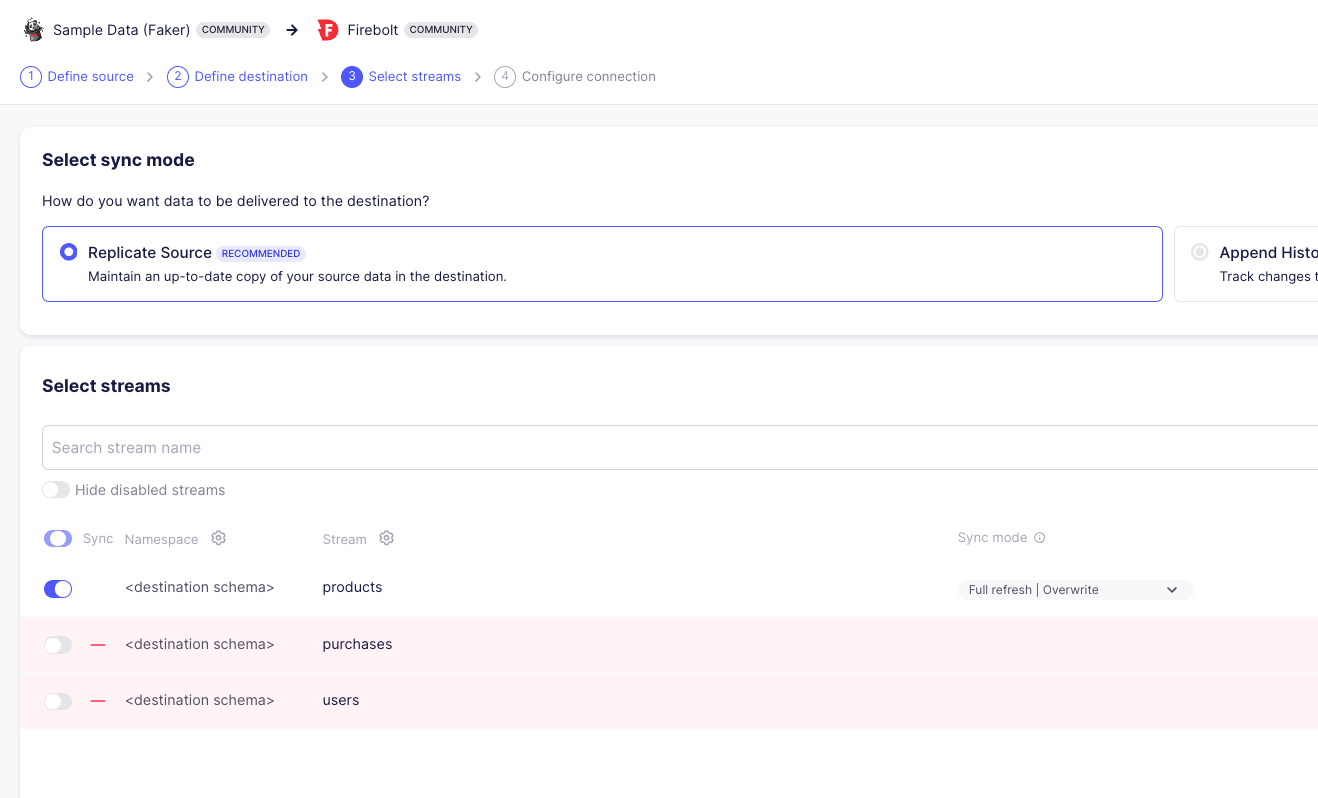Click Select sync mode heading
The width and height of the screenshot is (1318, 798).
click(x=118, y=160)
